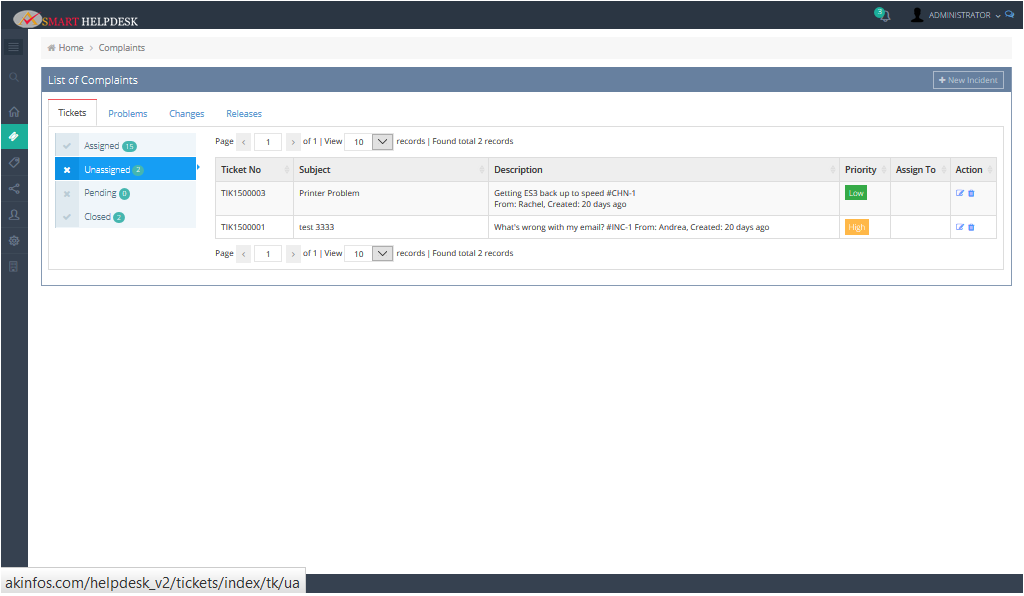The height and width of the screenshot is (596, 1024).
Task: Click the sidebar search magnifier icon
Action: (x=13, y=77)
